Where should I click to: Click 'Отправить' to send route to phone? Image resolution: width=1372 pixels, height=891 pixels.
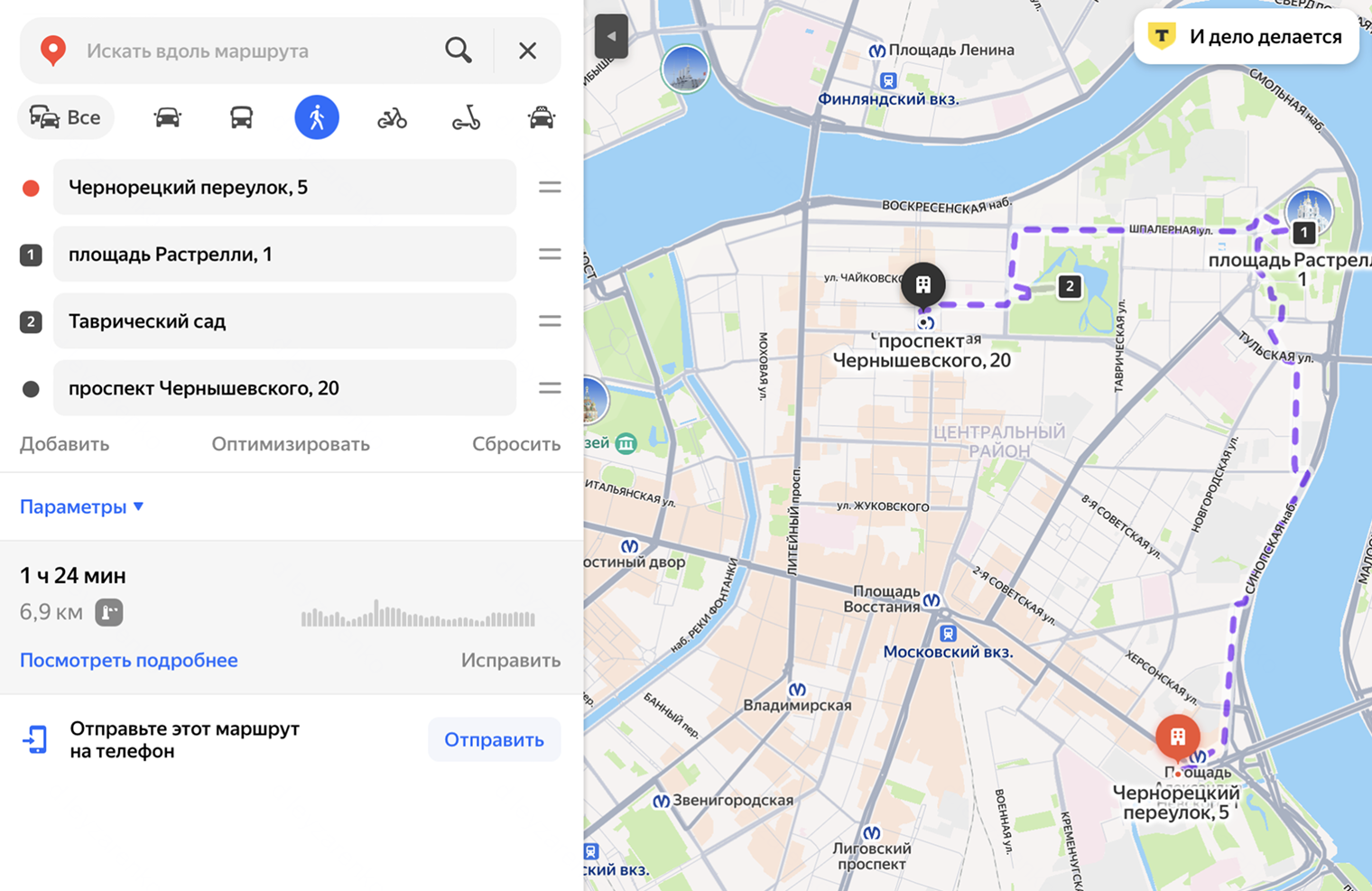[494, 739]
